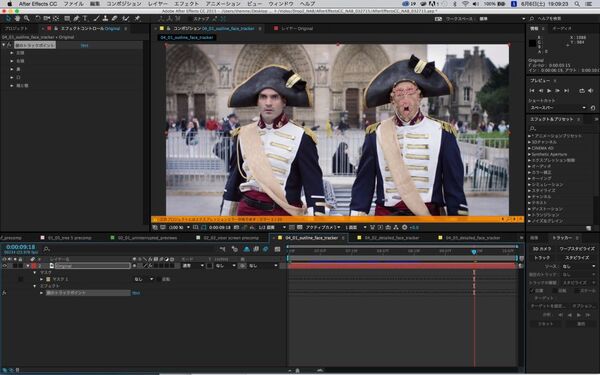Toggle the Frame Blending timeline icon
The width and height of the screenshot is (600, 375).
tap(256, 249)
